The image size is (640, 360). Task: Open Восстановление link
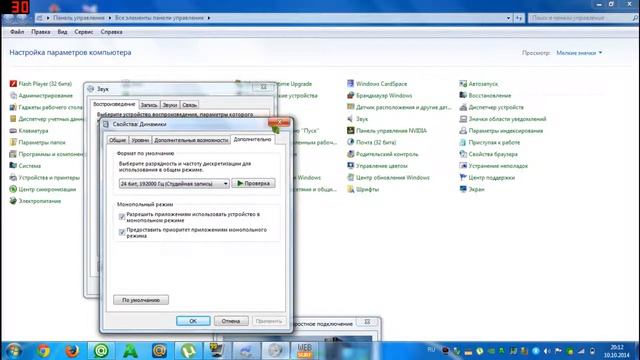coord(490,96)
